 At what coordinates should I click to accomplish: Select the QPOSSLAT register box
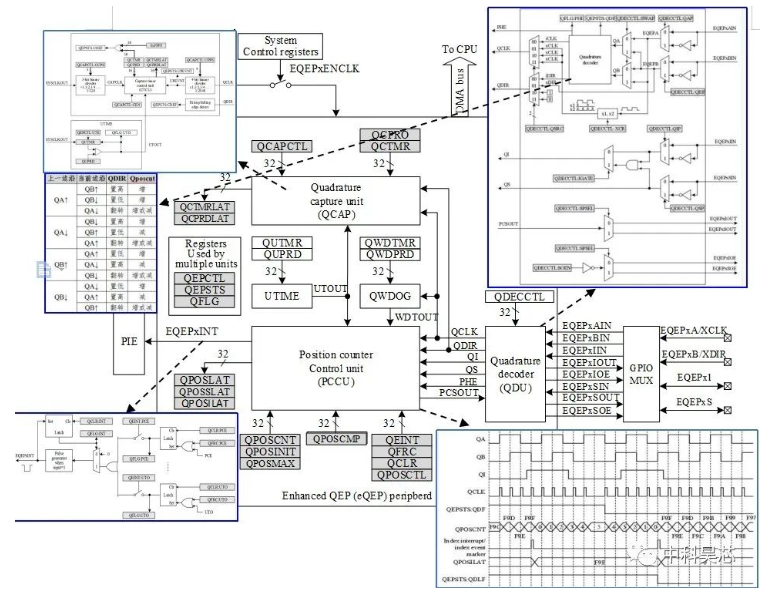click(x=205, y=392)
